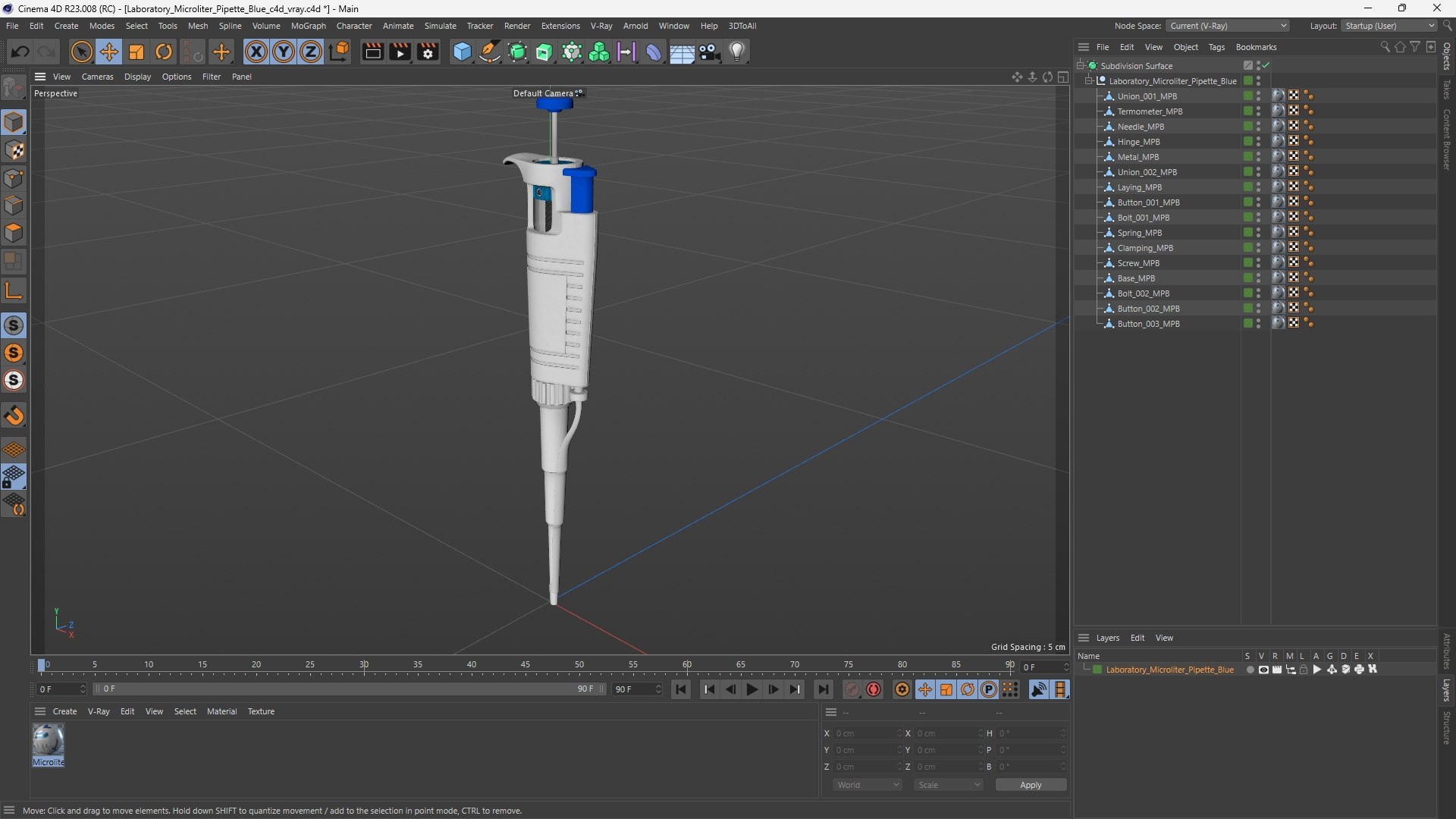Image resolution: width=1456 pixels, height=819 pixels.
Task: Click Create in material manager
Action: (x=64, y=711)
